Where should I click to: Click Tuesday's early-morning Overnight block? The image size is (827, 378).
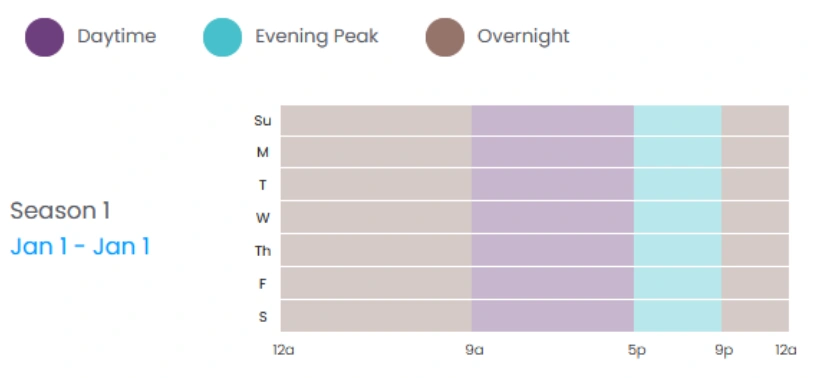click(x=376, y=185)
